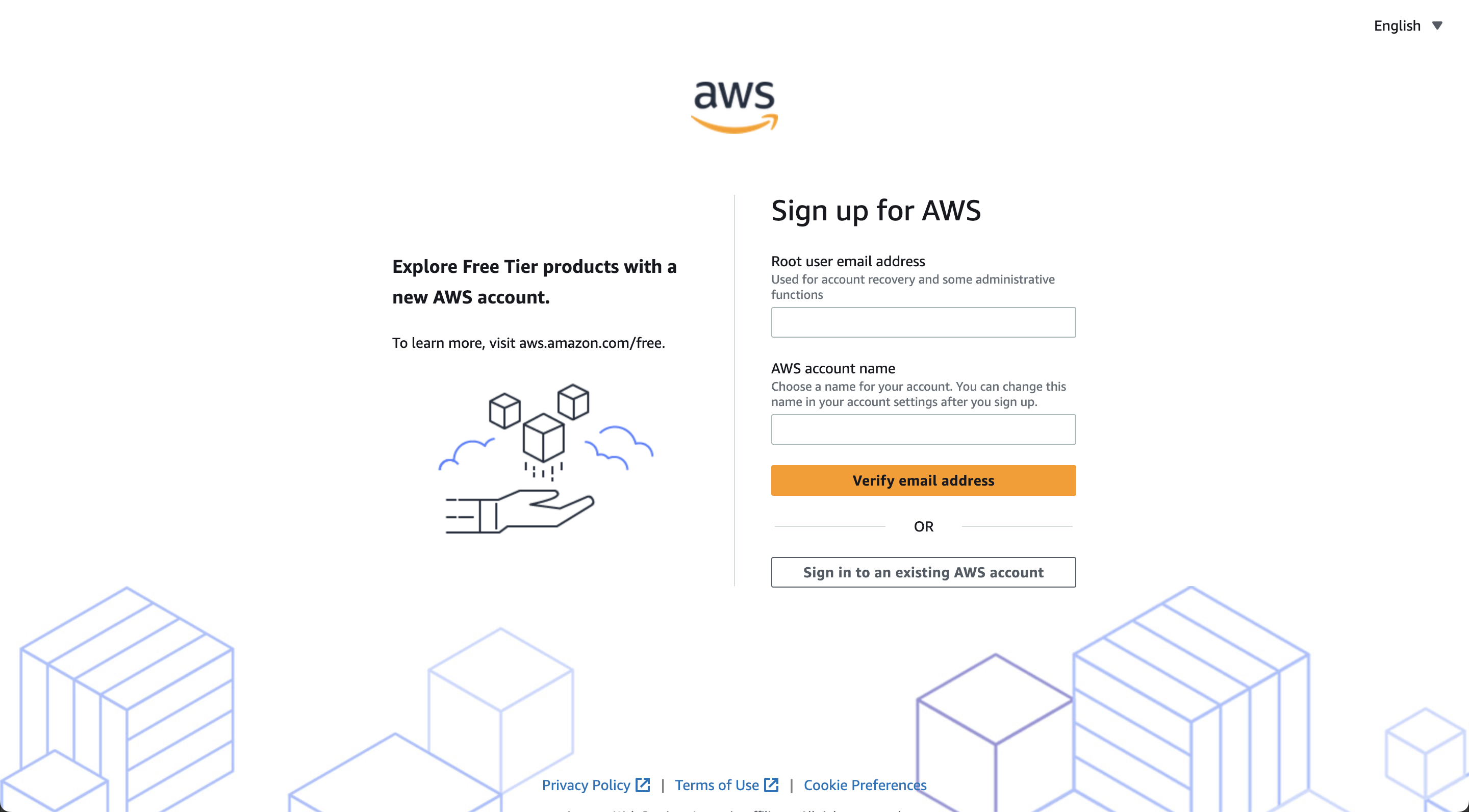Click the Verify email address button
The image size is (1469, 812).
pos(923,480)
